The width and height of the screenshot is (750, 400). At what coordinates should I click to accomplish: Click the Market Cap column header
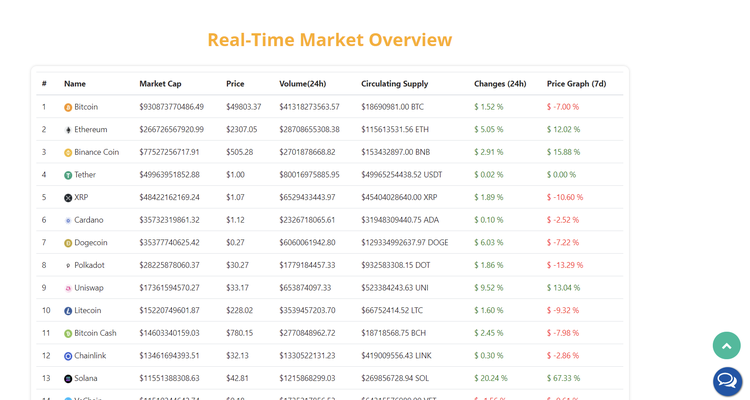(x=160, y=84)
